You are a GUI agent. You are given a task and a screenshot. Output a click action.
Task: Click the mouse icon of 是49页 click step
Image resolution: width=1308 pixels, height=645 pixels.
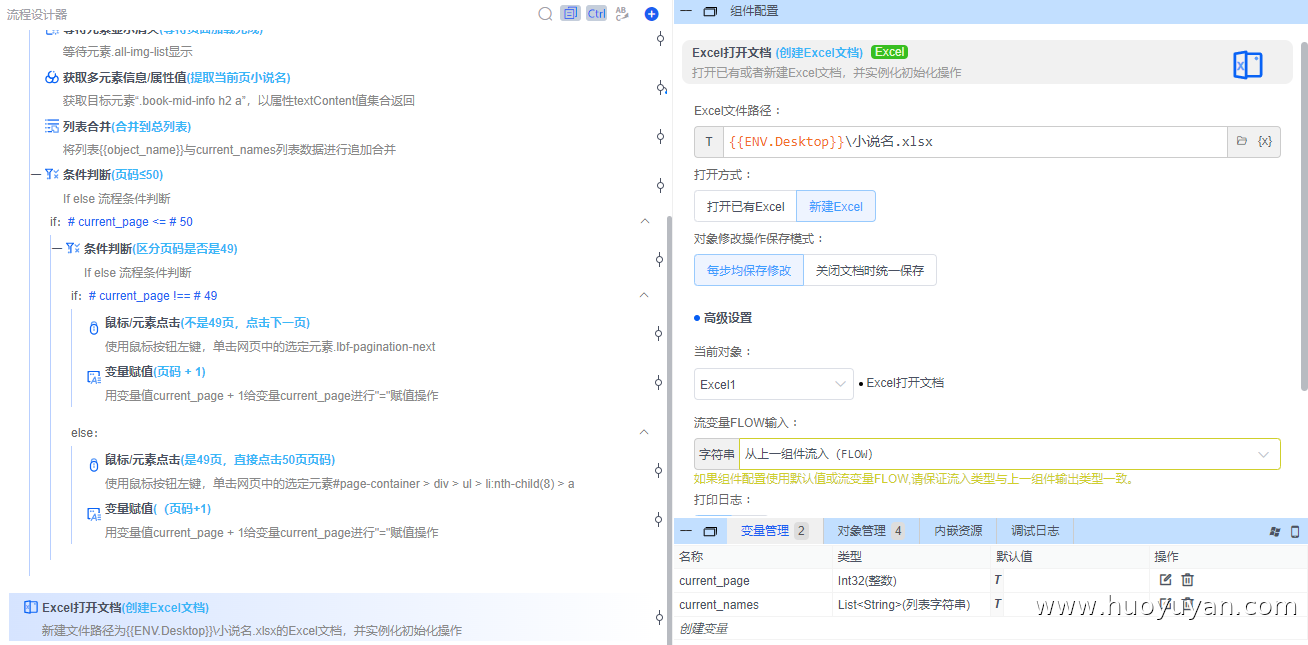pos(94,465)
